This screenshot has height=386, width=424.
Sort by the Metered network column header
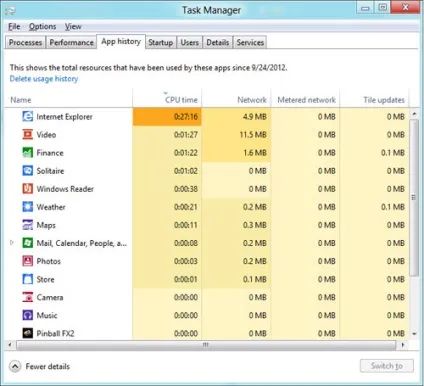(306, 99)
